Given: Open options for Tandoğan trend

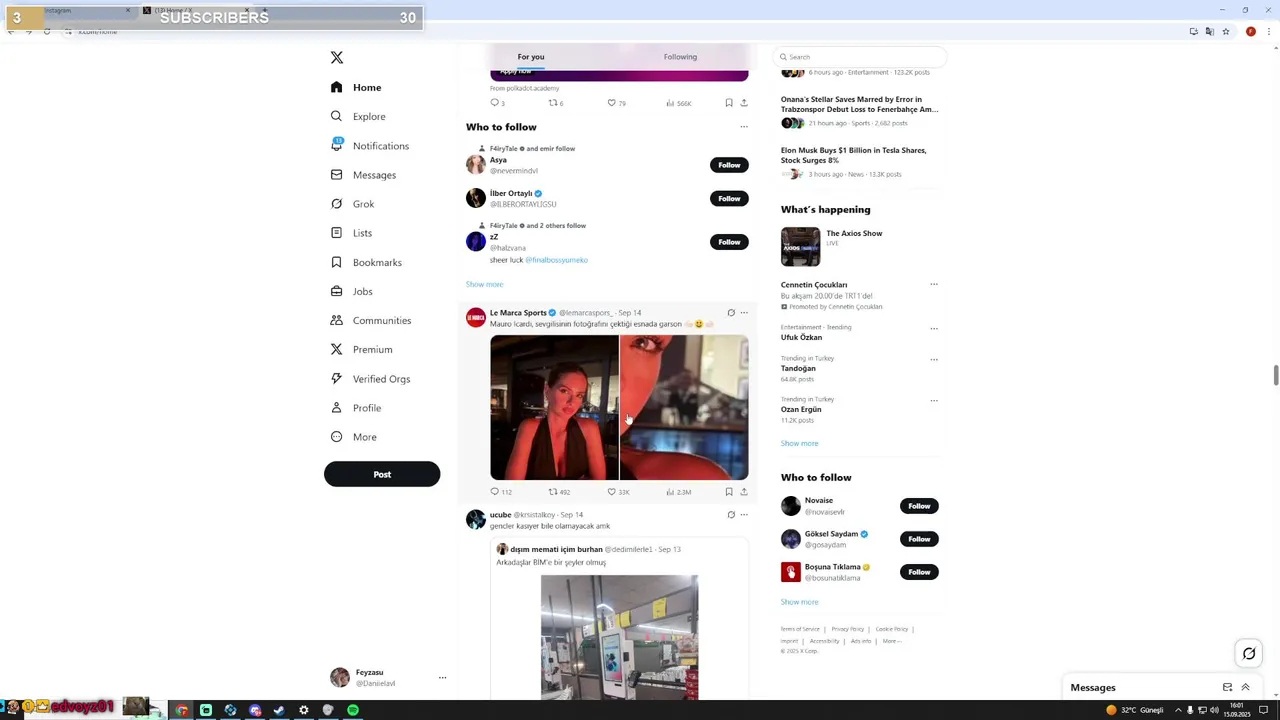Looking at the screenshot, I should coord(934,359).
